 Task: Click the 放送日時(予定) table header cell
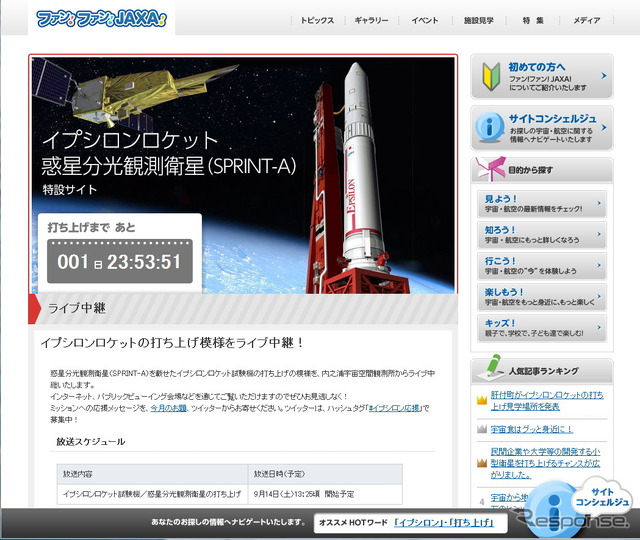(325, 474)
